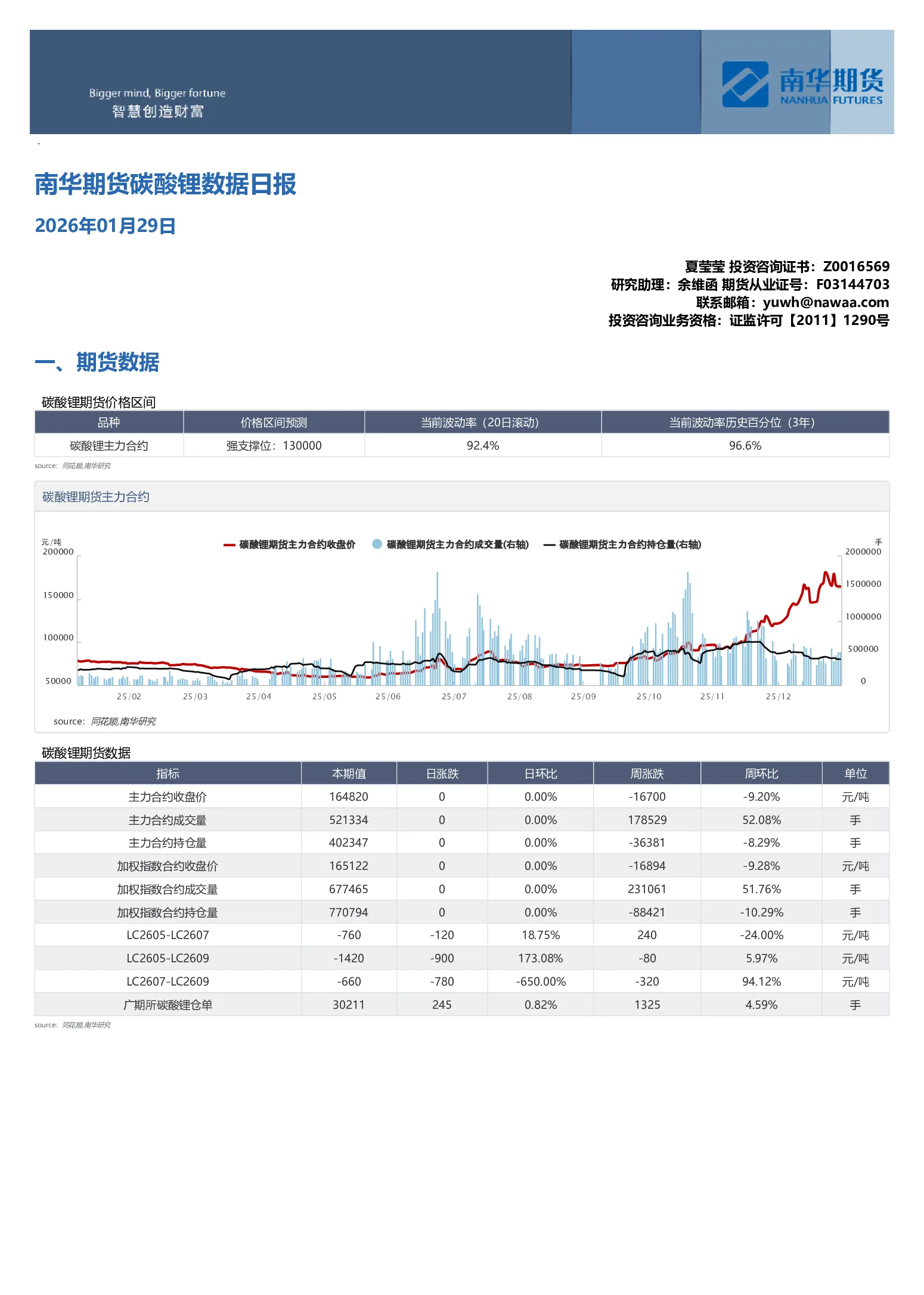Click the row label 广期所碳酸锂仓单
This screenshot has width=924, height=1295.
168,1005
